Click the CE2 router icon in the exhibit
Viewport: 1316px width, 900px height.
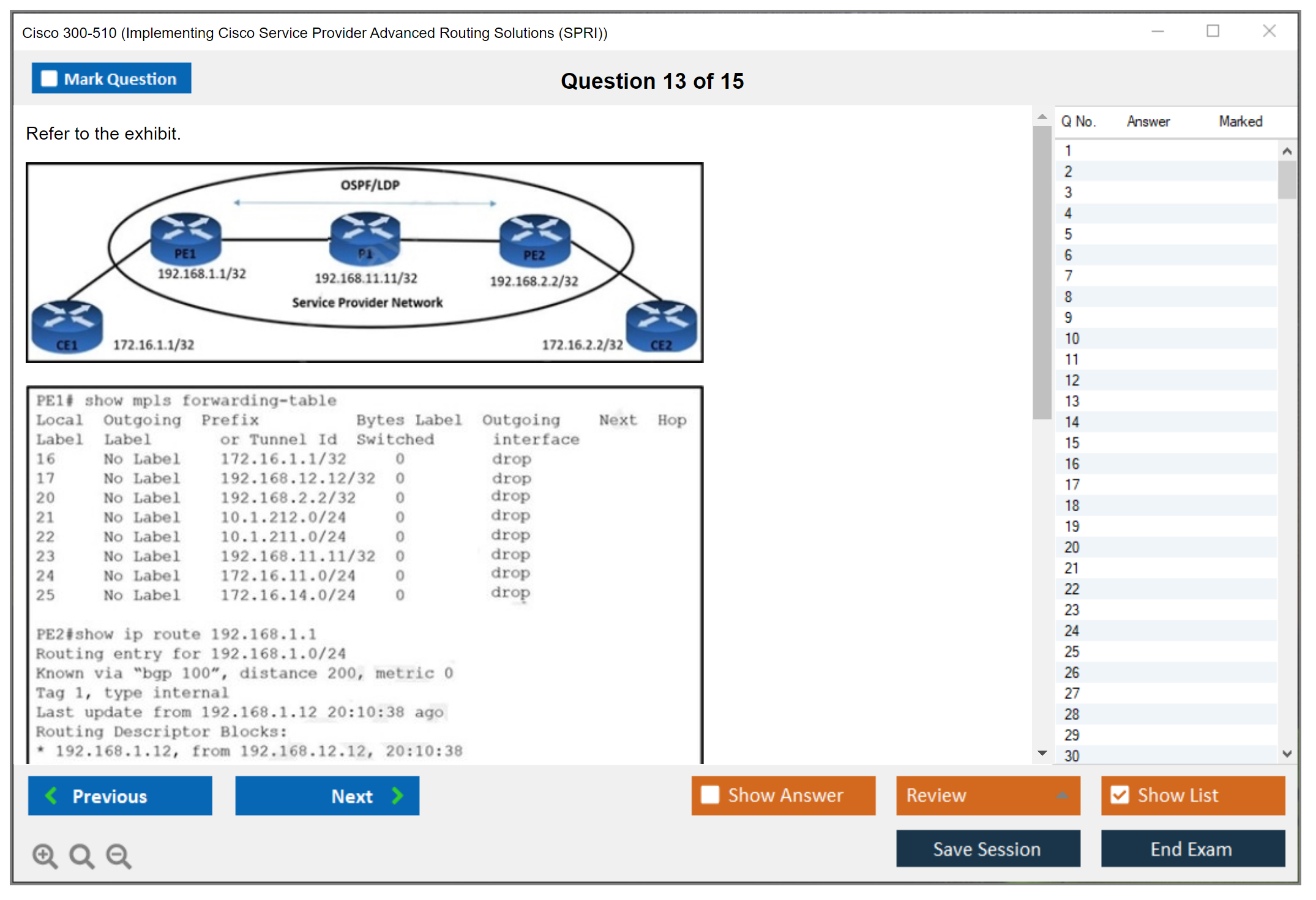661,326
